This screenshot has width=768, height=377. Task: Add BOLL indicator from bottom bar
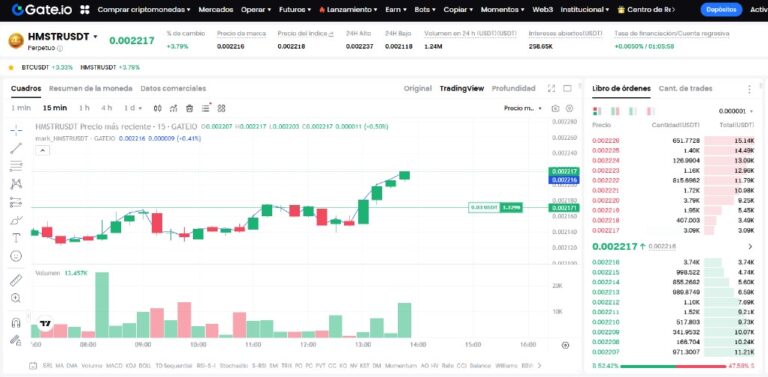145,366
